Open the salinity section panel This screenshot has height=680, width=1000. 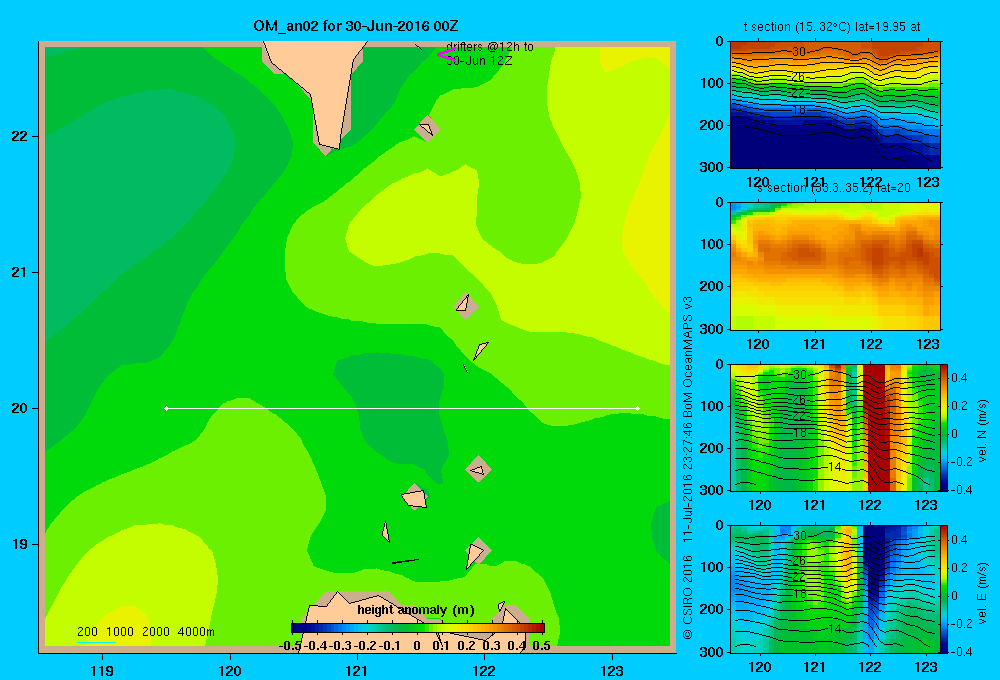click(835, 266)
